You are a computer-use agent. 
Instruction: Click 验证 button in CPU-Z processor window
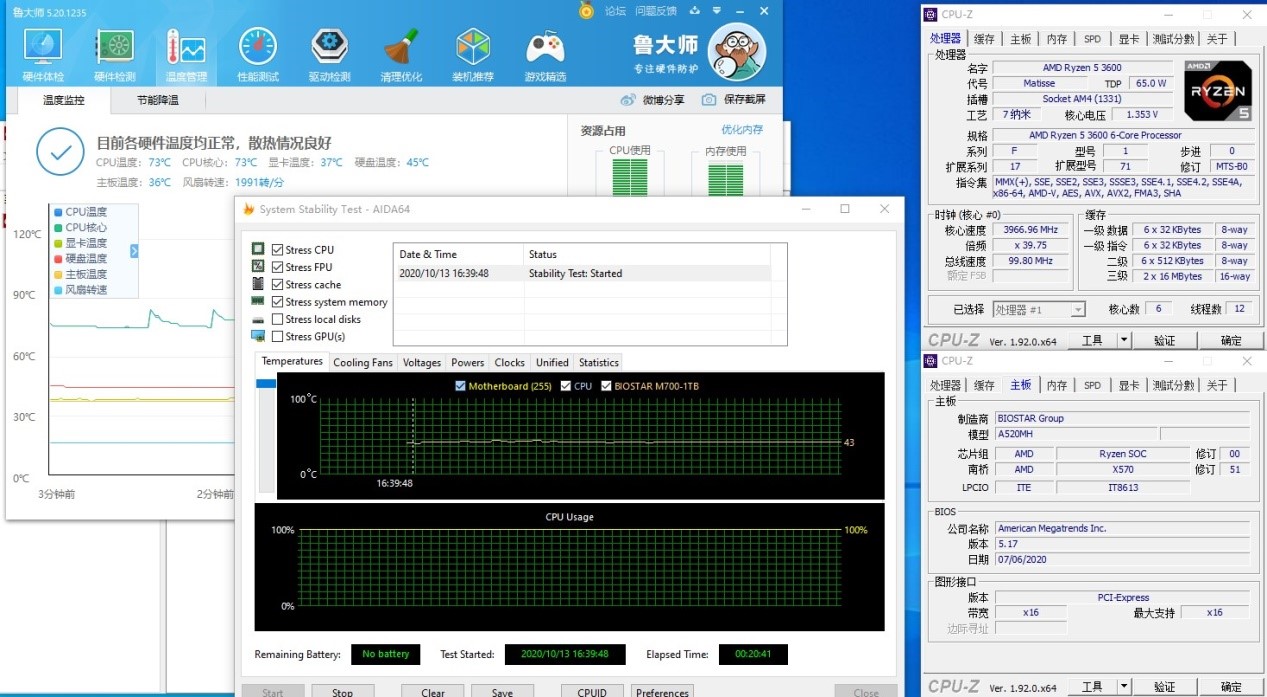click(1164, 340)
